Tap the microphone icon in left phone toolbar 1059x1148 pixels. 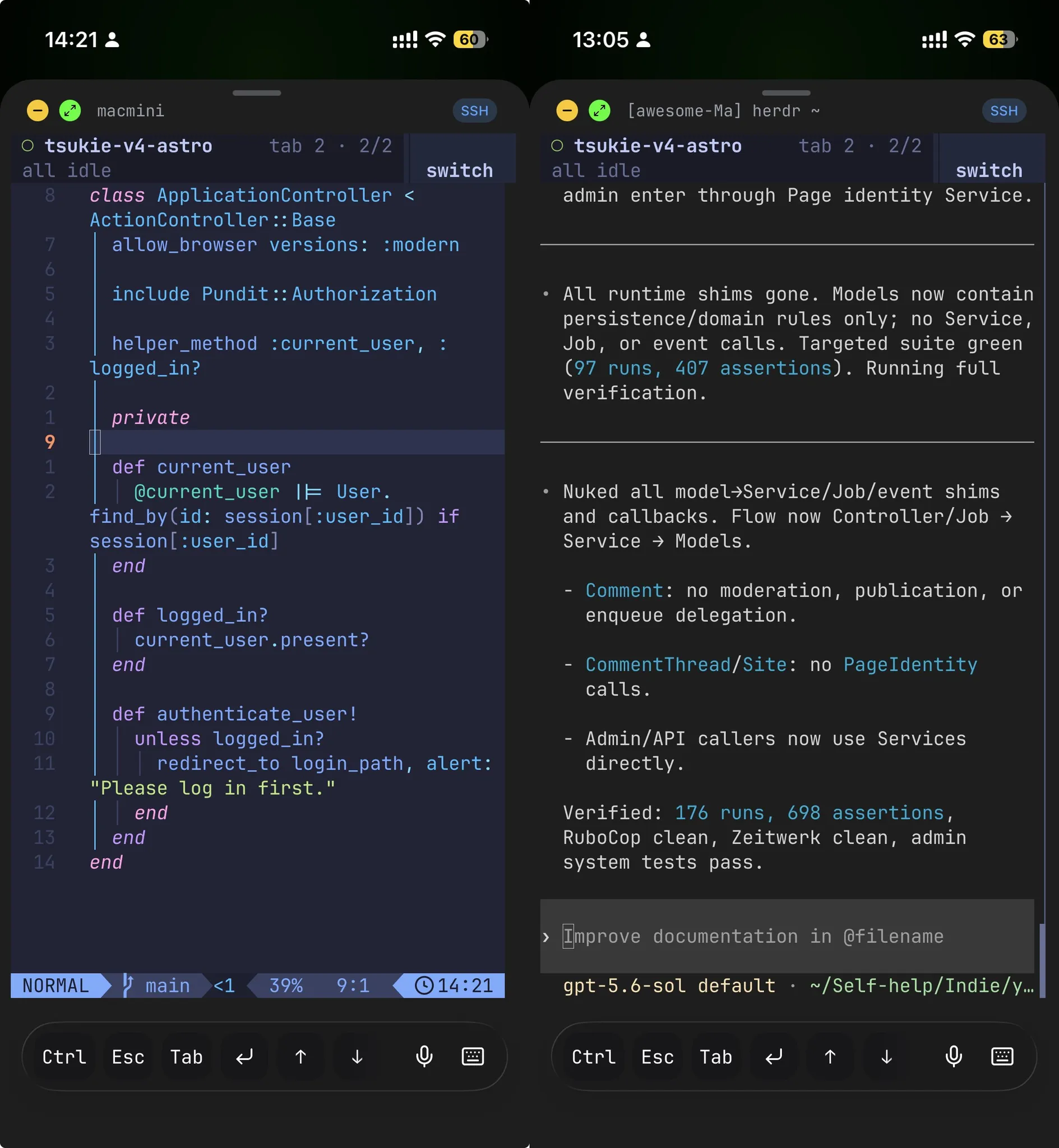[424, 1056]
